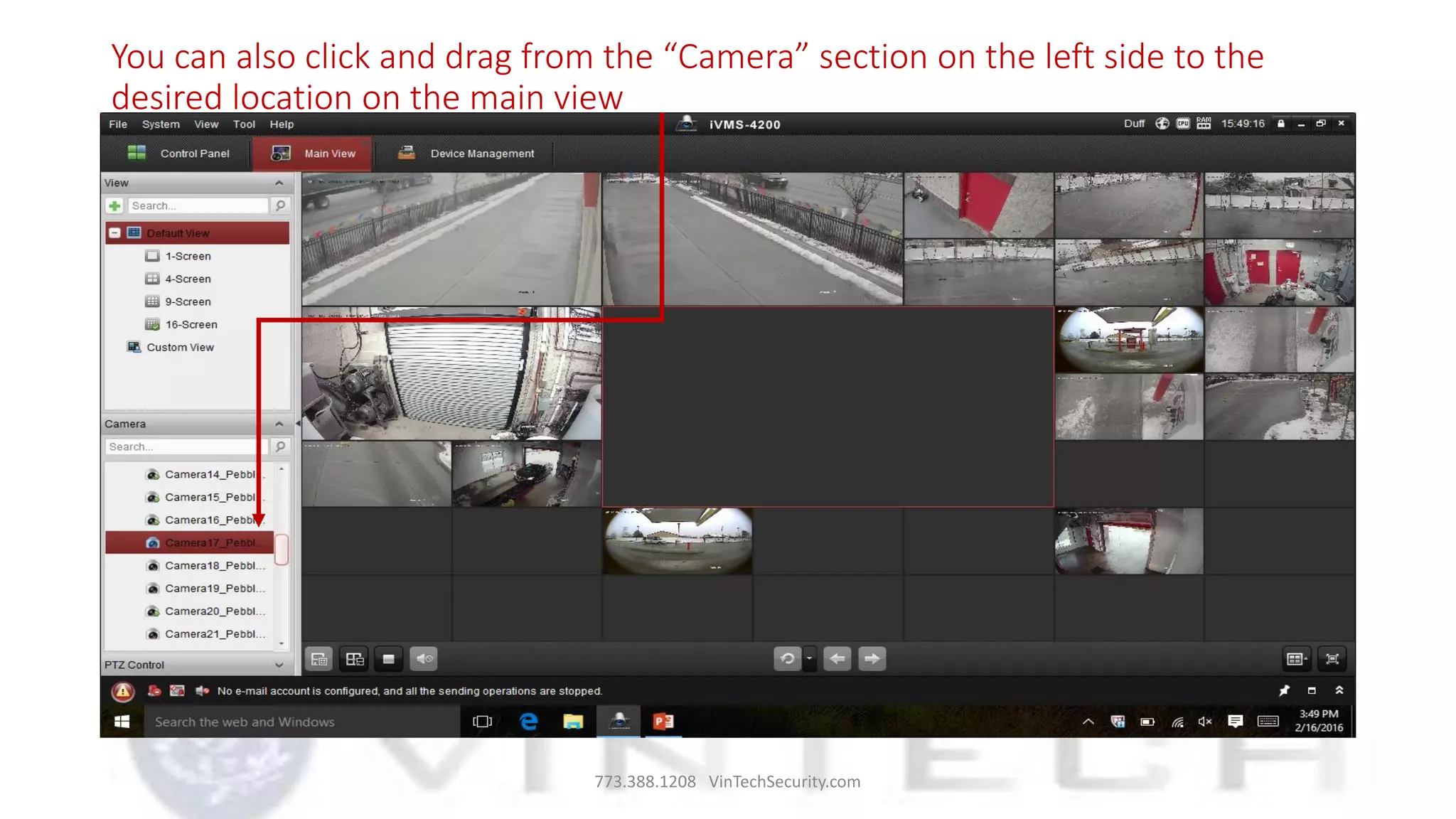This screenshot has width=1456, height=819.
Task: Click the View search magnifier icon
Action: pyautogui.click(x=280, y=205)
